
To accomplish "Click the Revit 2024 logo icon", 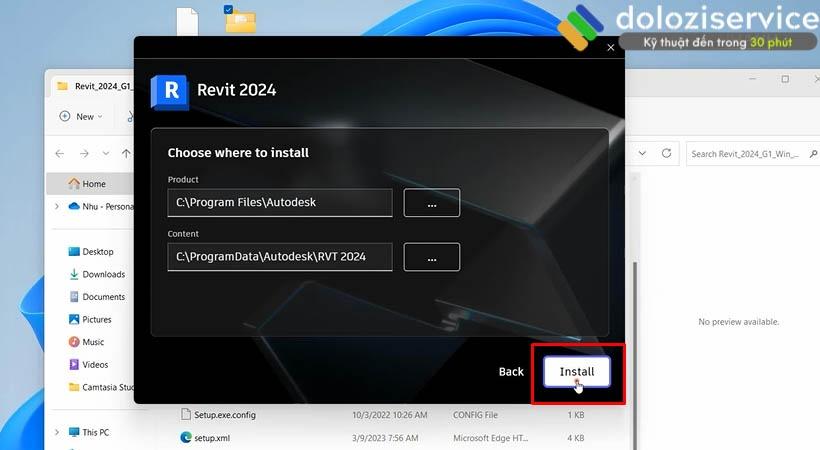I will coord(169,91).
